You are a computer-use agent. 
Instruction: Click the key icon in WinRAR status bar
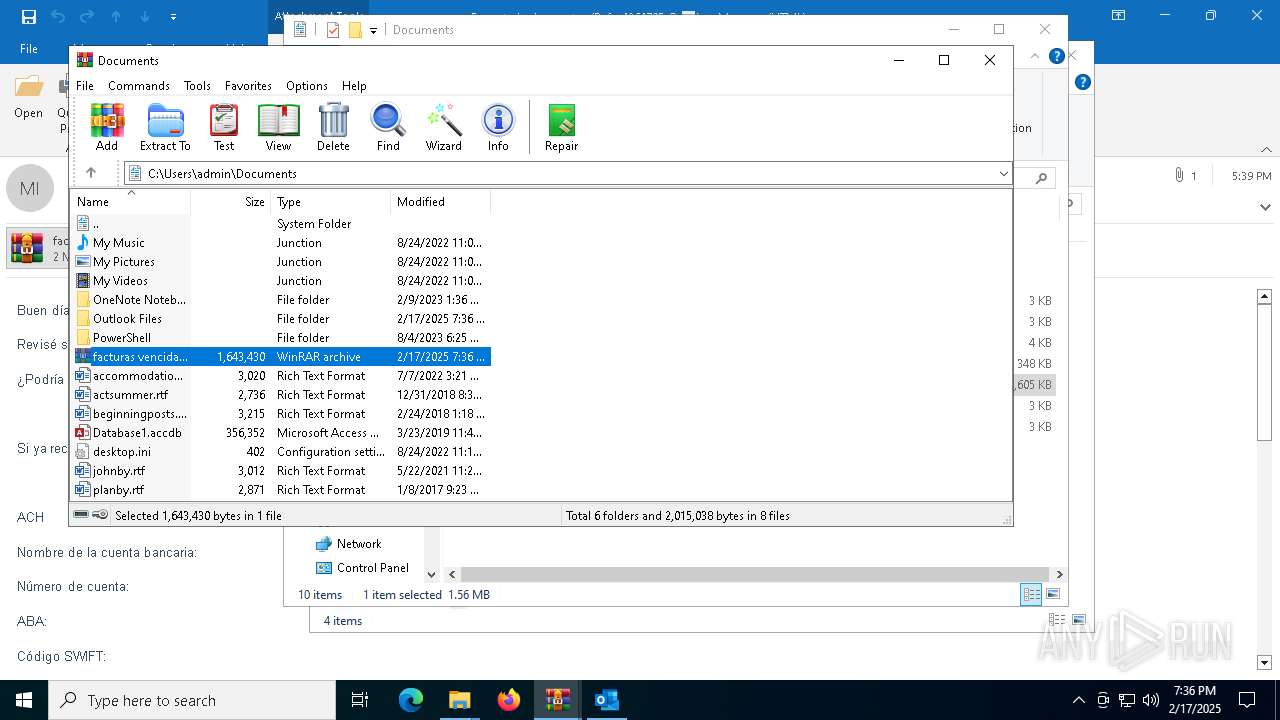click(x=100, y=515)
